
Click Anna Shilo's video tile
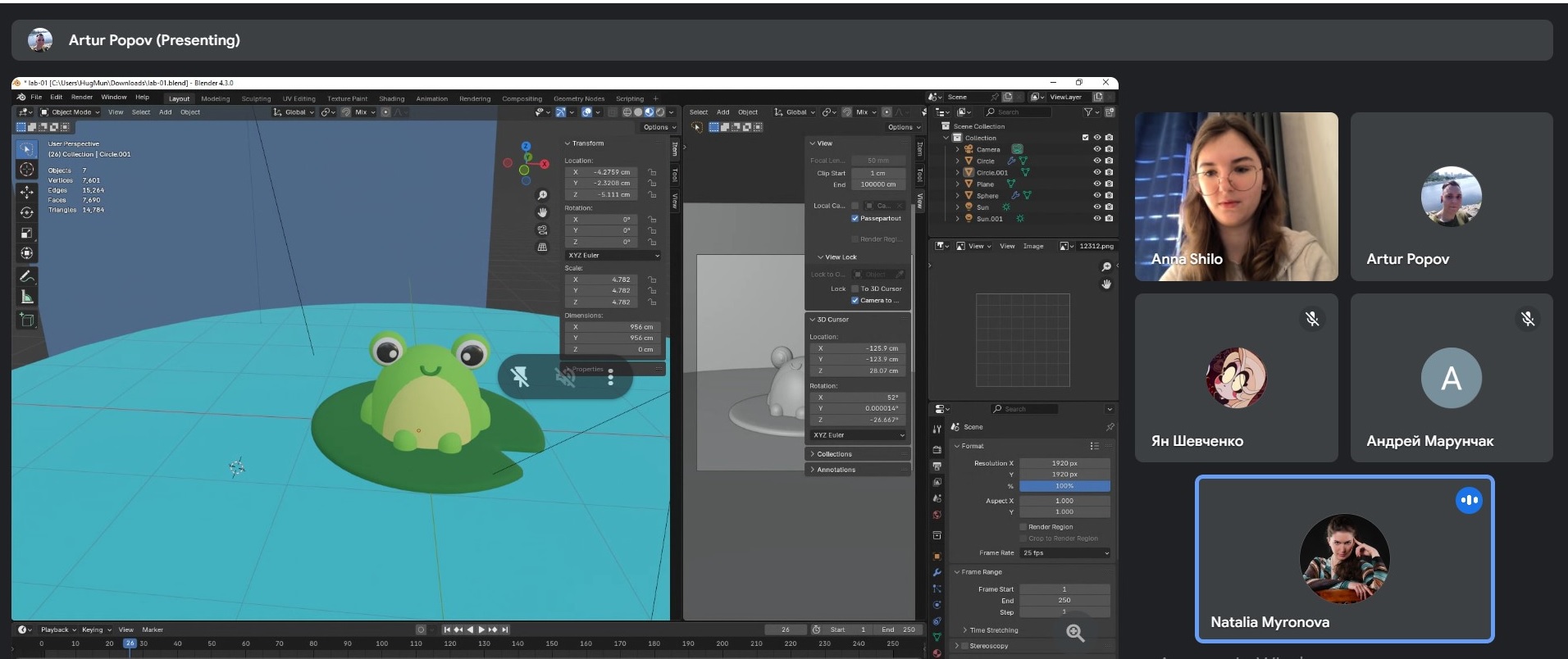click(1236, 197)
